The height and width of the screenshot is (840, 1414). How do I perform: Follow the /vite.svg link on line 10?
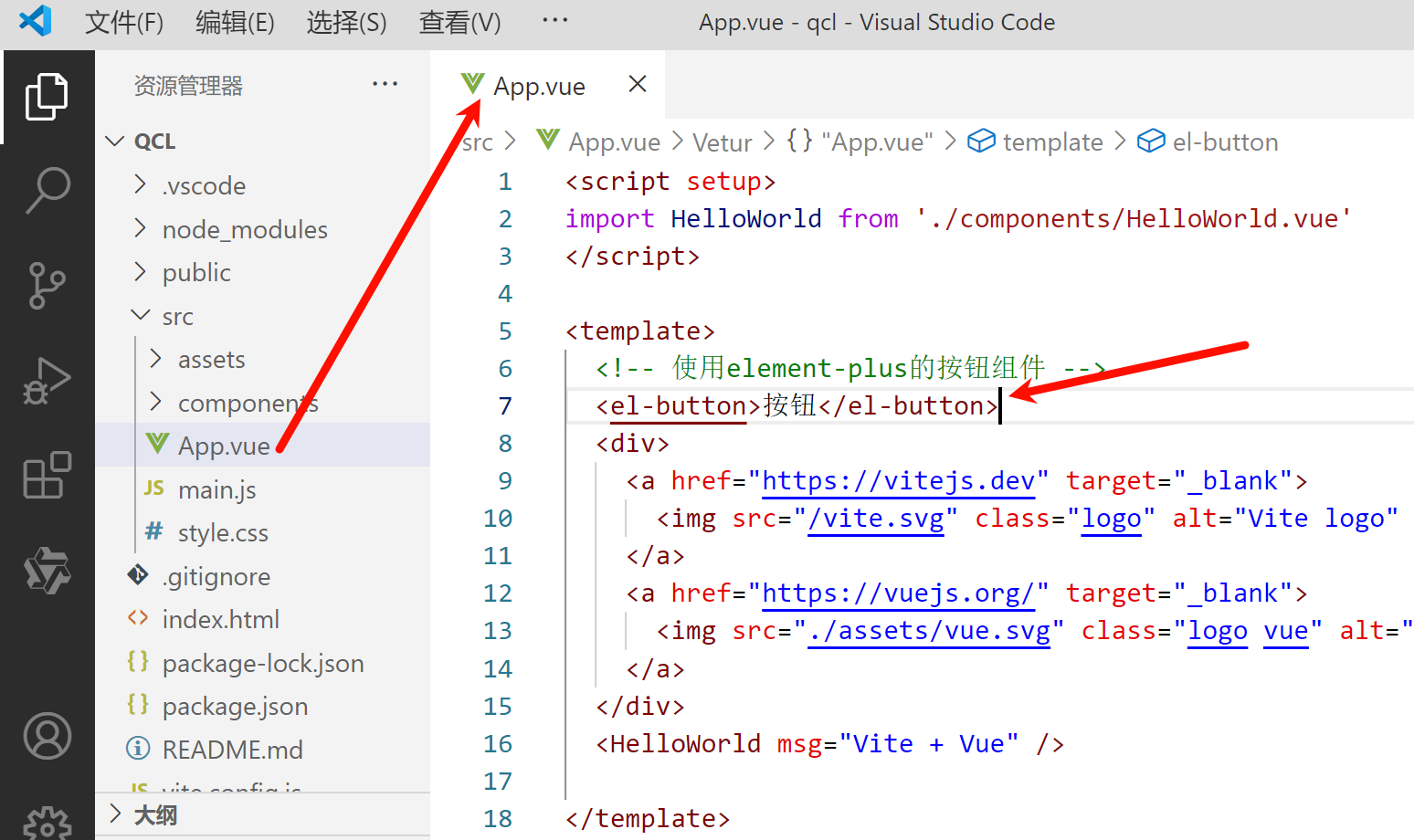click(875, 519)
